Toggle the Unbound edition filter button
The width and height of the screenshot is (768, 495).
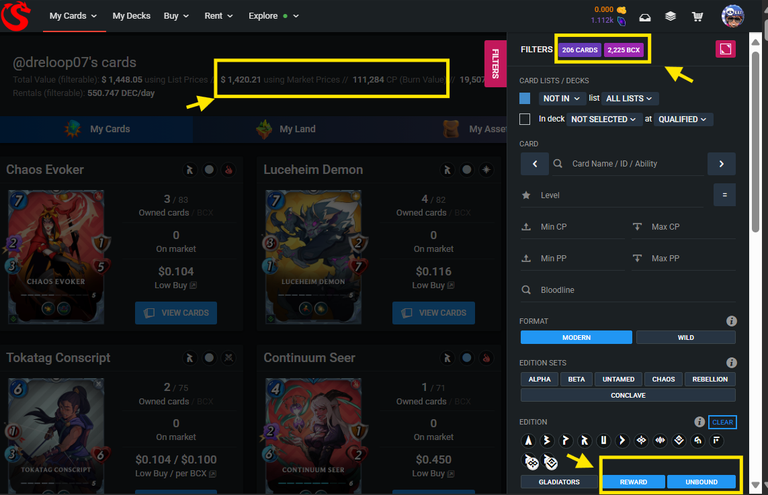click(x=701, y=482)
